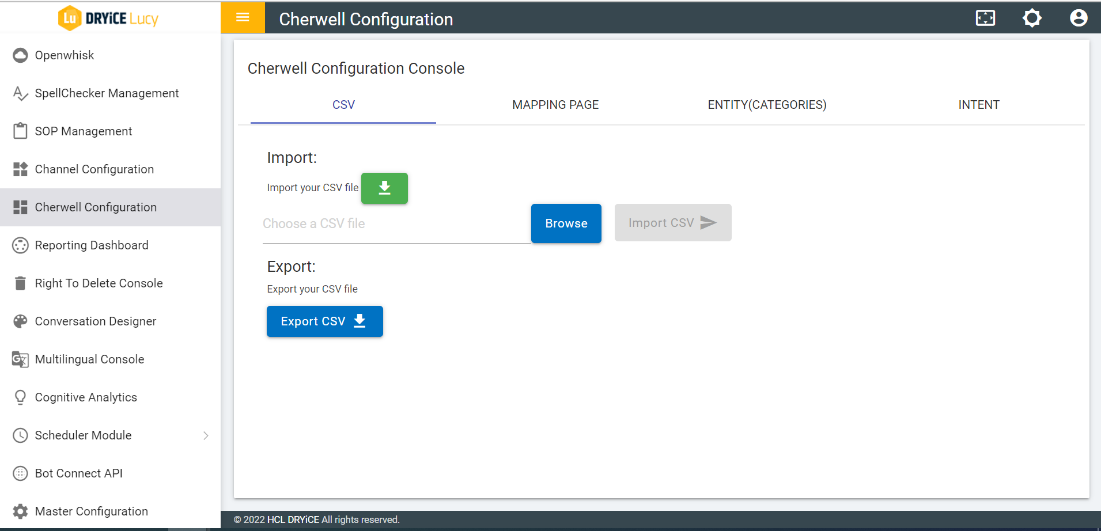Go to SOP Management
This screenshot has height=531, width=1101.
(x=110, y=131)
